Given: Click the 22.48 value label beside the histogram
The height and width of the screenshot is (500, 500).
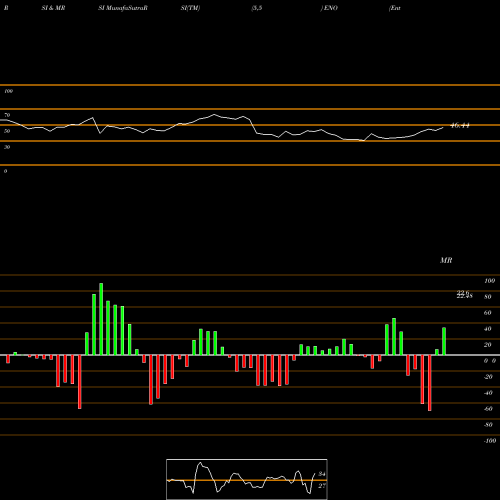Looking at the screenshot, I should pos(464,296).
